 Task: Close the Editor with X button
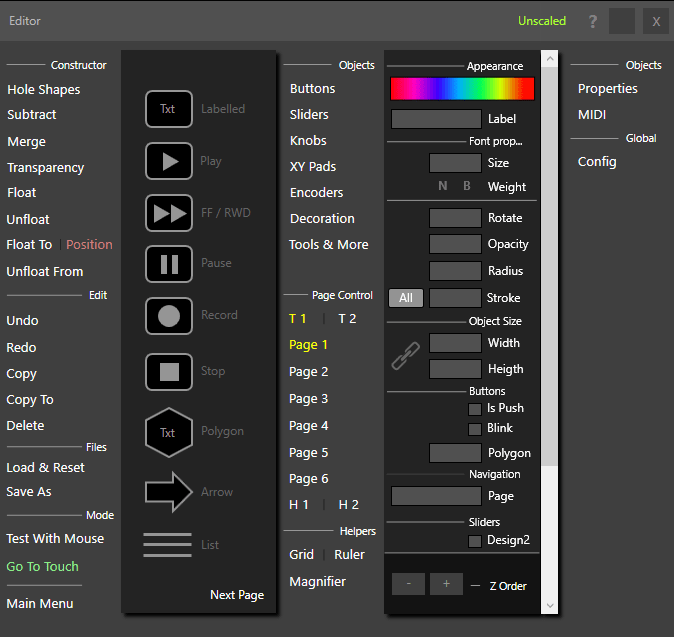tap(656, 21)
